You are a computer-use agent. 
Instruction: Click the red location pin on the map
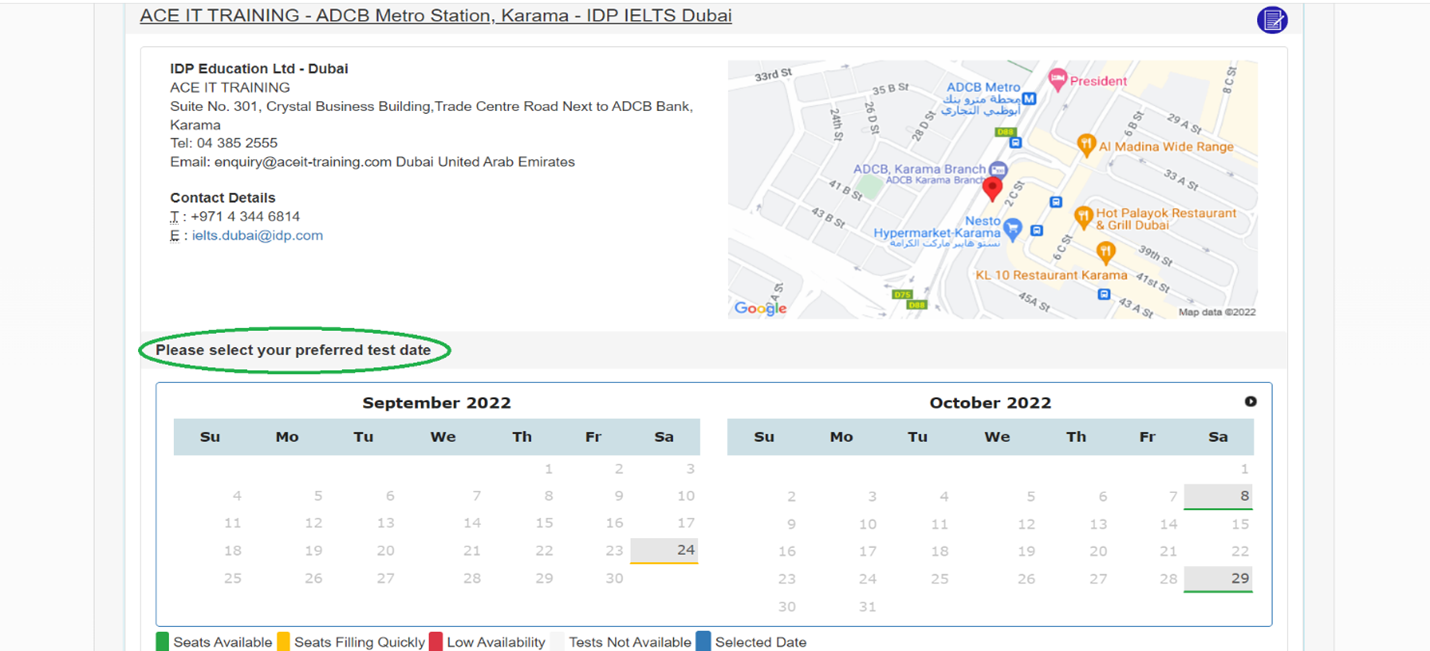[992, 186]
